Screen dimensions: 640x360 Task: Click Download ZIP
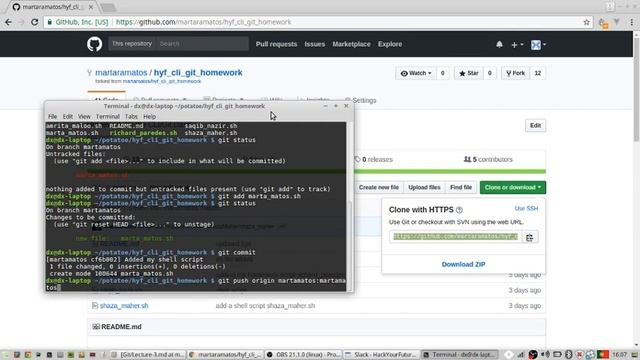click(463, 264)
